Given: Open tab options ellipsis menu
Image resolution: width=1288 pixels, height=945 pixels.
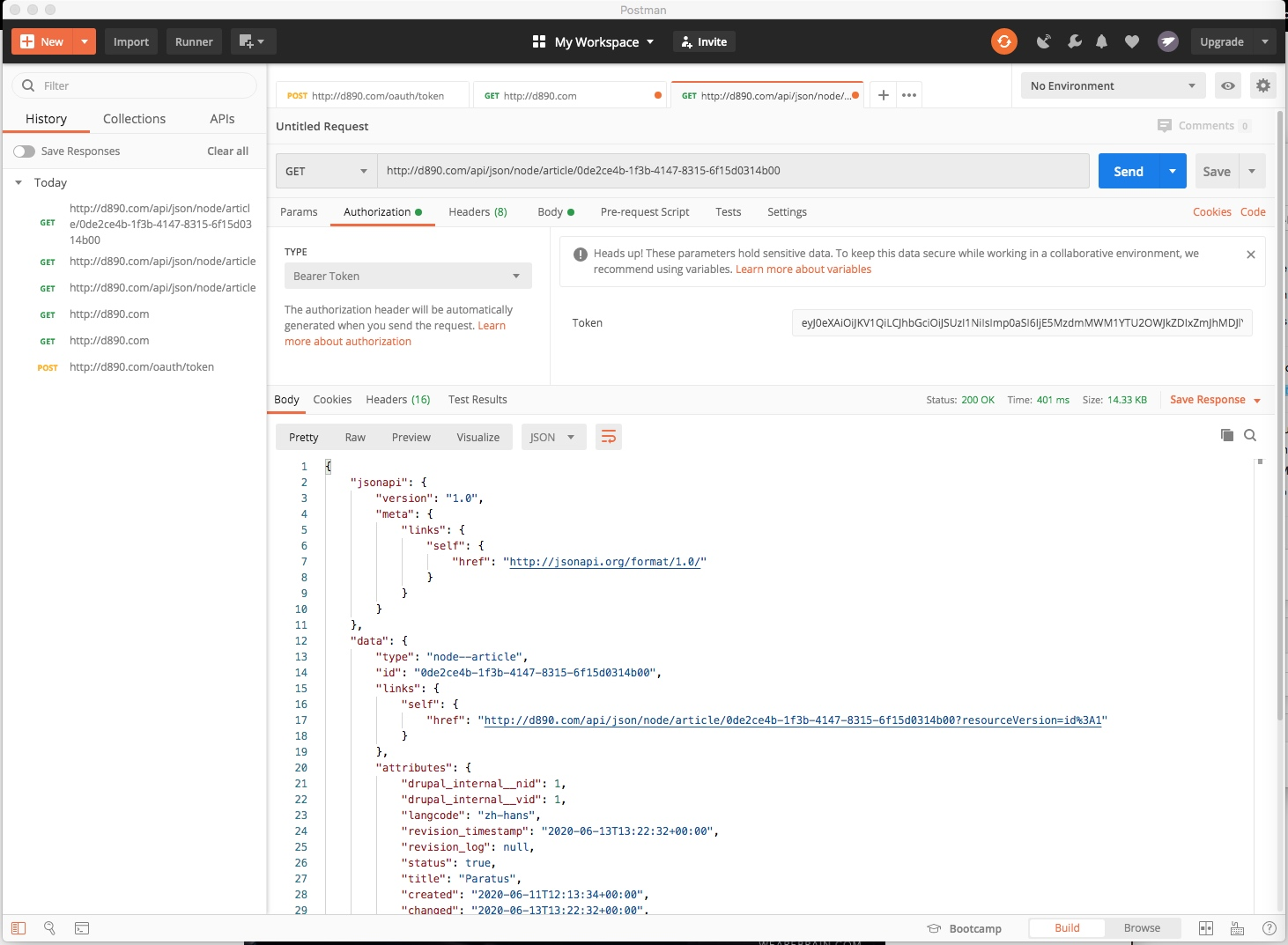Looking at the screenshot, I should 909,95.
